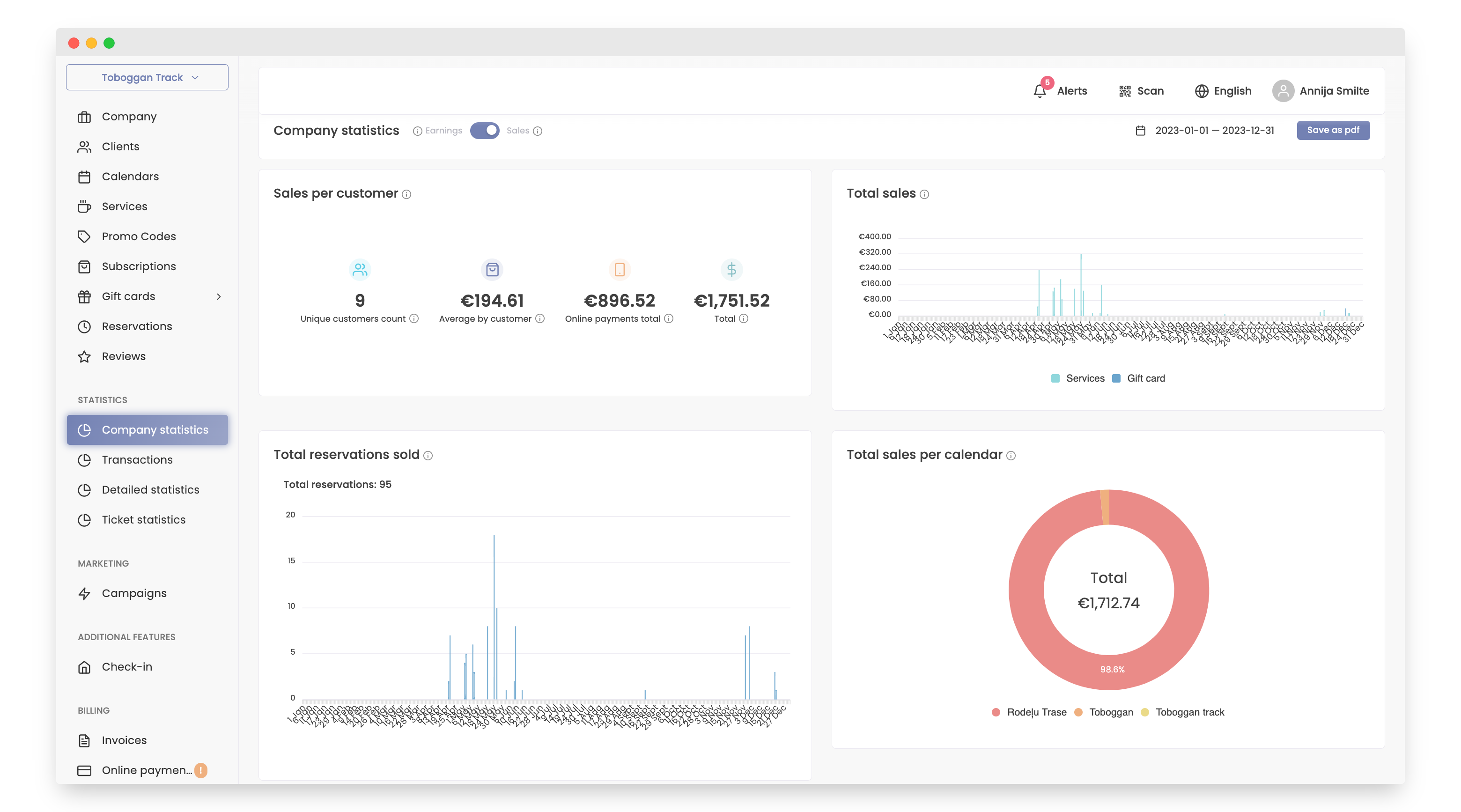
Task: Open the 2023 date range picker
Action: 1214,131
